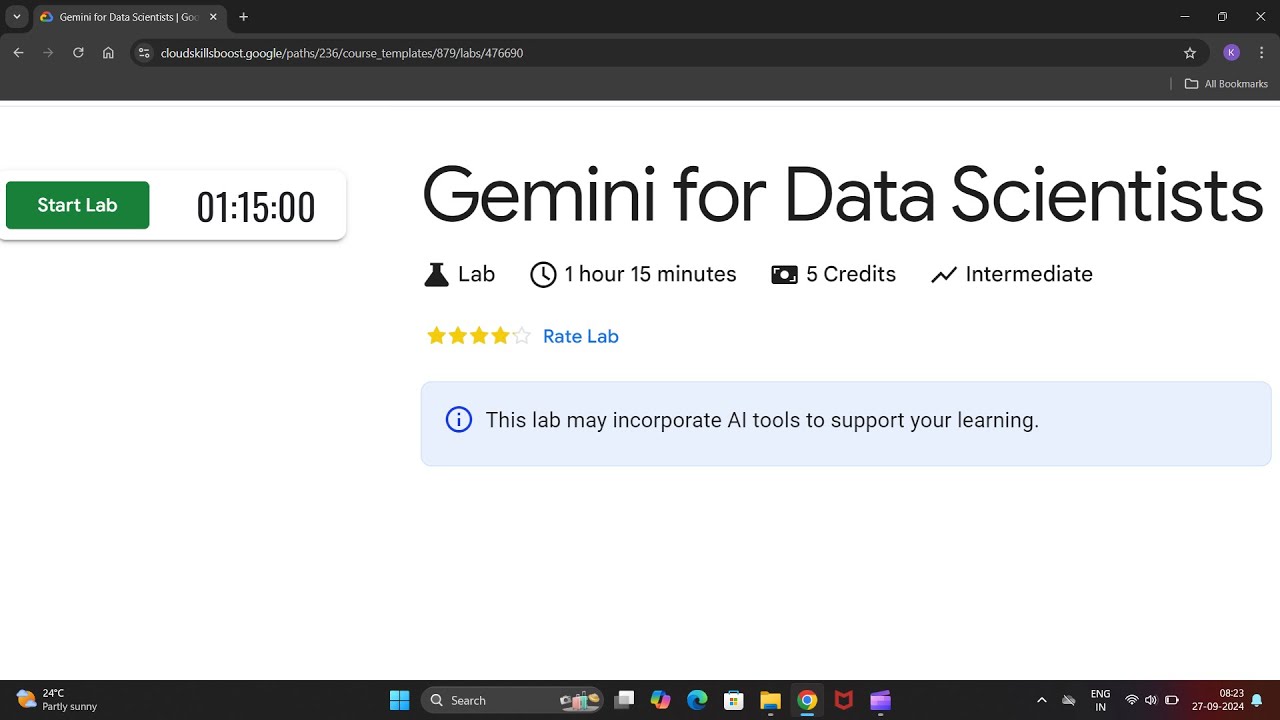The height and width of the screenshot is (720, 1280).
Task: Click the '5 Credits' label
Action: pos(851,274)
